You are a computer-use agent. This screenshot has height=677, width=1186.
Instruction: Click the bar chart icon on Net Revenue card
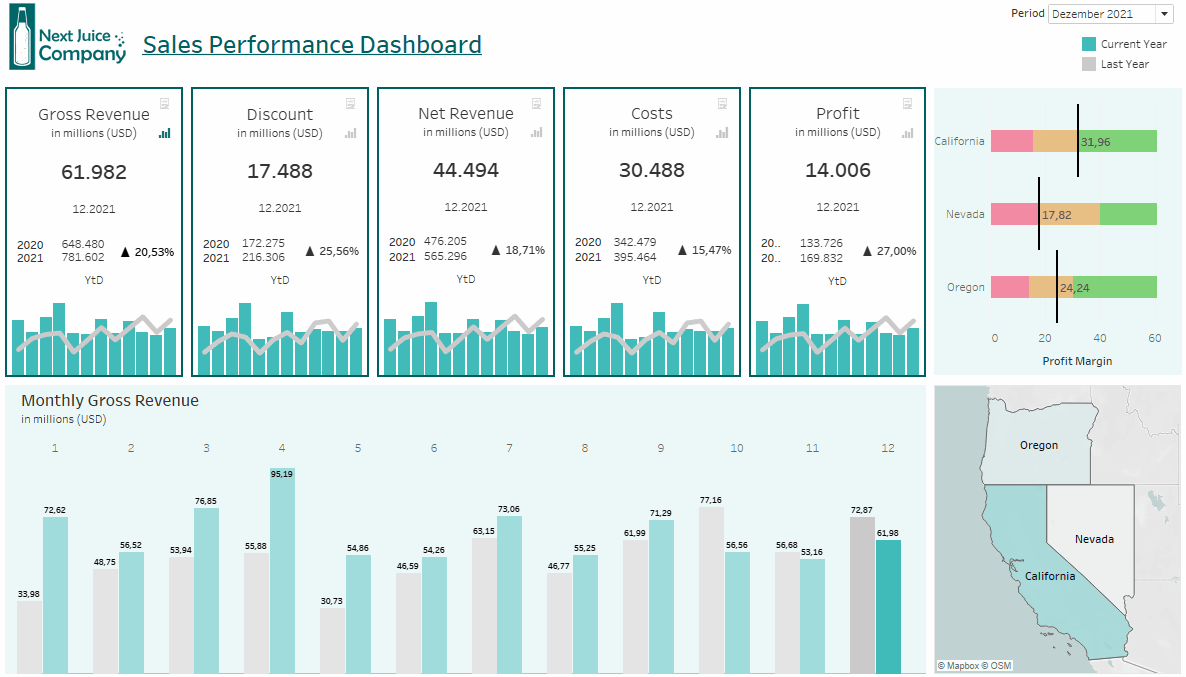[537, 132]
